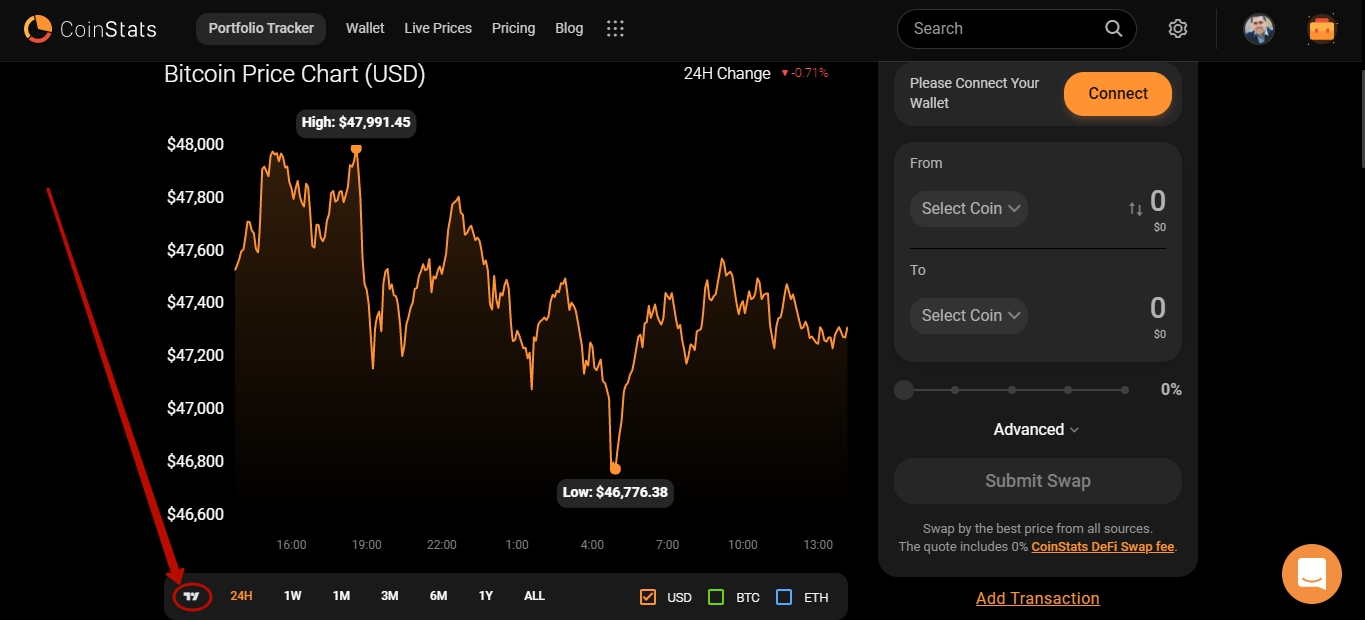Click the search magnifier icon
Screen dimensions: 1365x620
pyautogui.click(x=1113, y=28)
